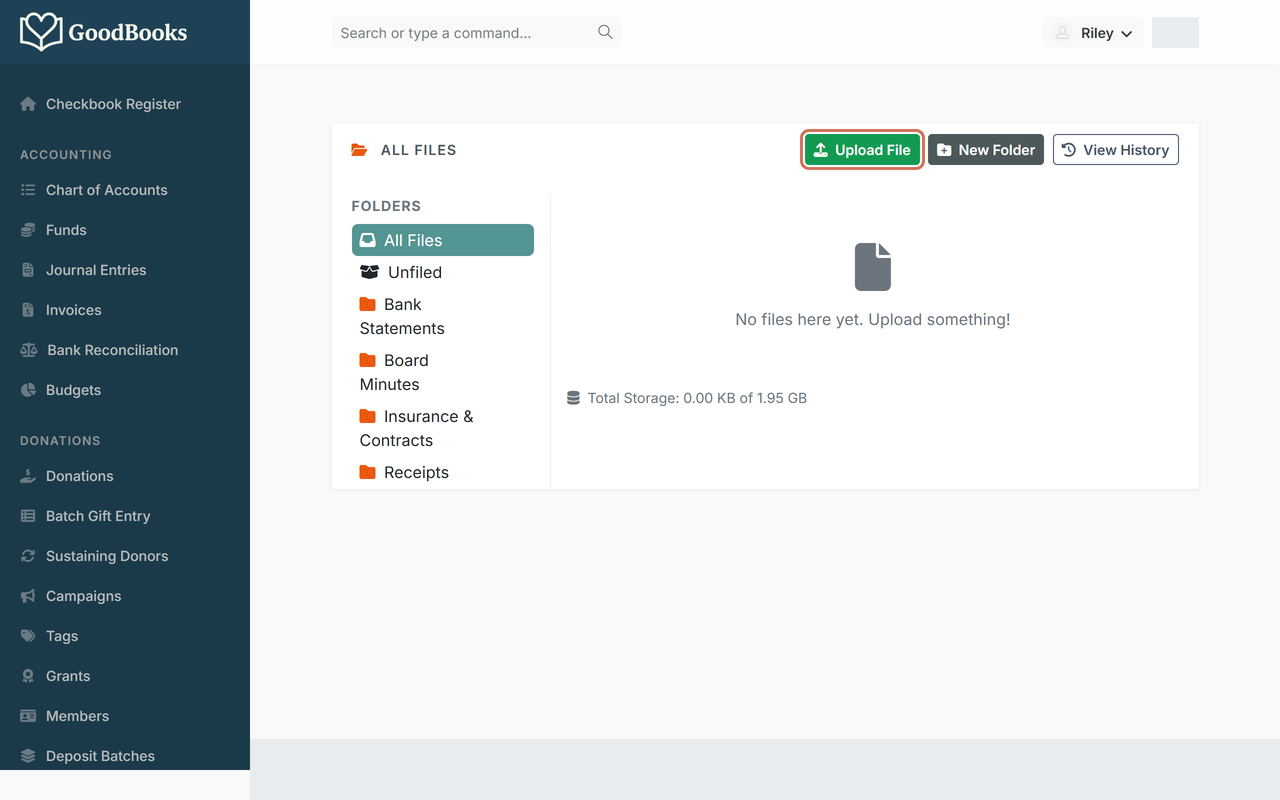Focus the search or command input field
Image resolution: width=1280 pixels, height=800 pixels.
(x=476, y=33)
